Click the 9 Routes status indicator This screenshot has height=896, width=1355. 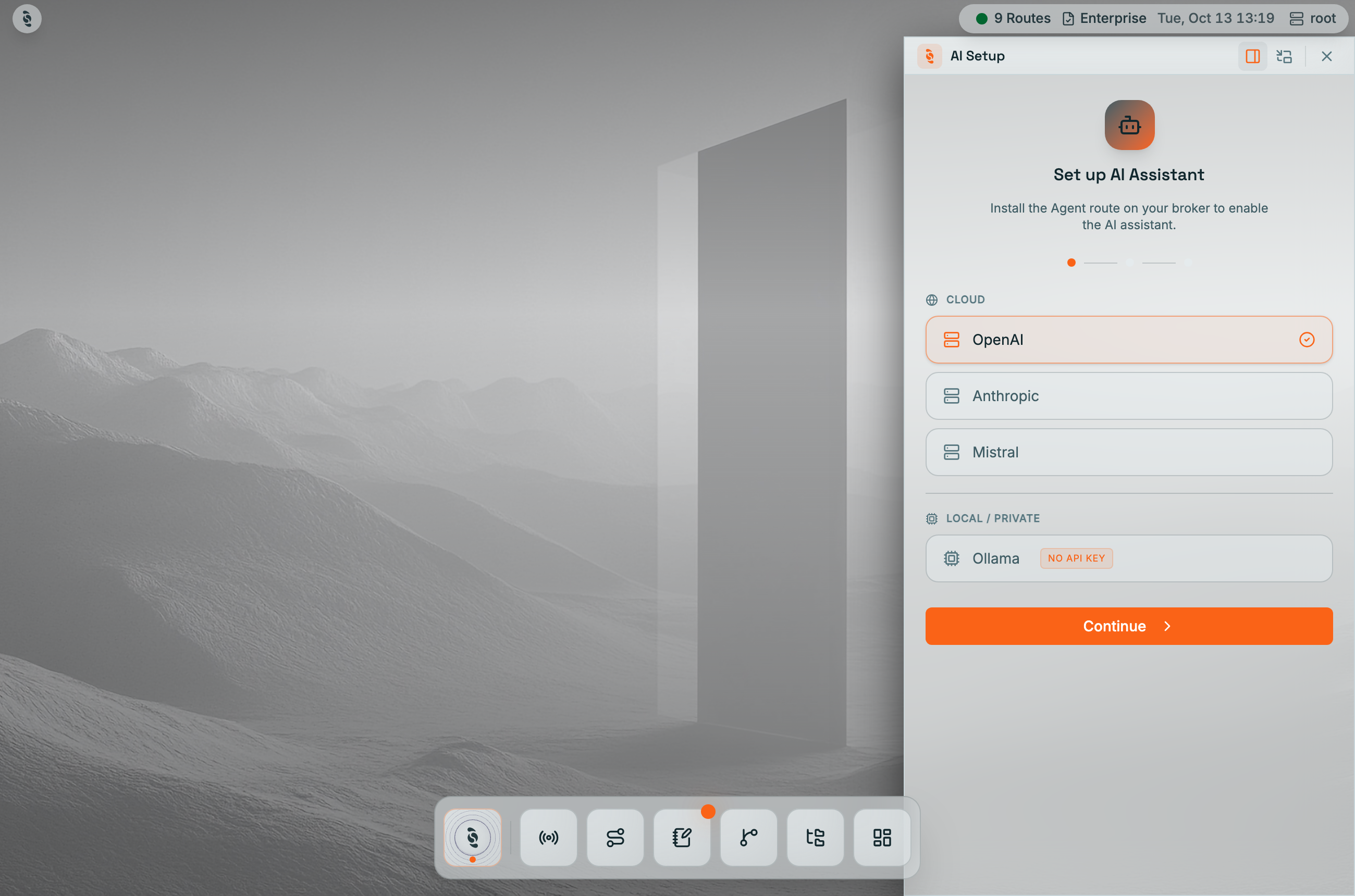tap(1013, 18)
